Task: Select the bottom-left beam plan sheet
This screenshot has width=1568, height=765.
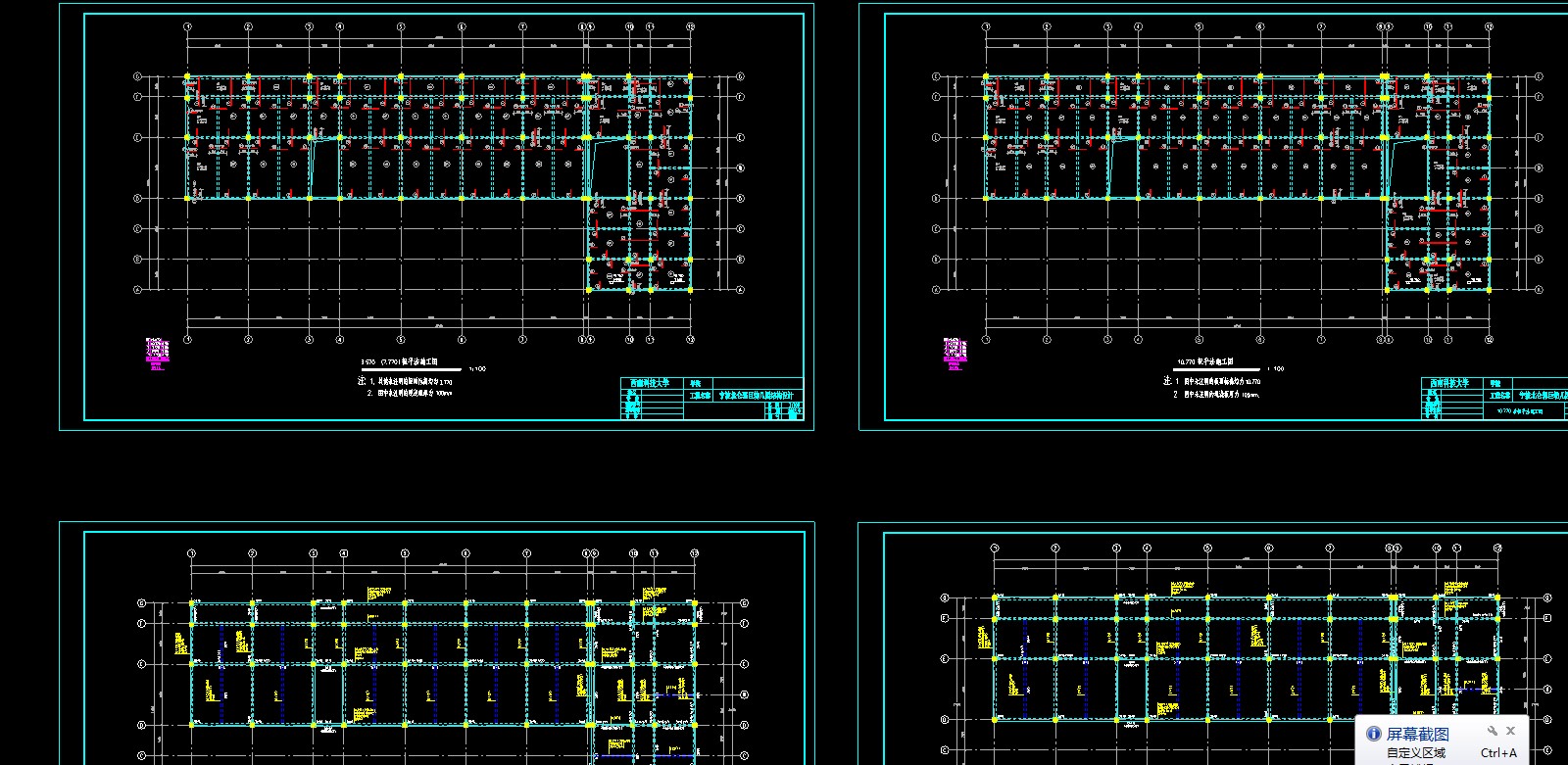Action: tap(436, 644)
